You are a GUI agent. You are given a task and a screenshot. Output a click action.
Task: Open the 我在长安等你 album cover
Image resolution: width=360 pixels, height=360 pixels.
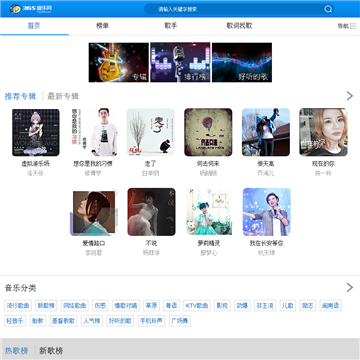[267, 212]
